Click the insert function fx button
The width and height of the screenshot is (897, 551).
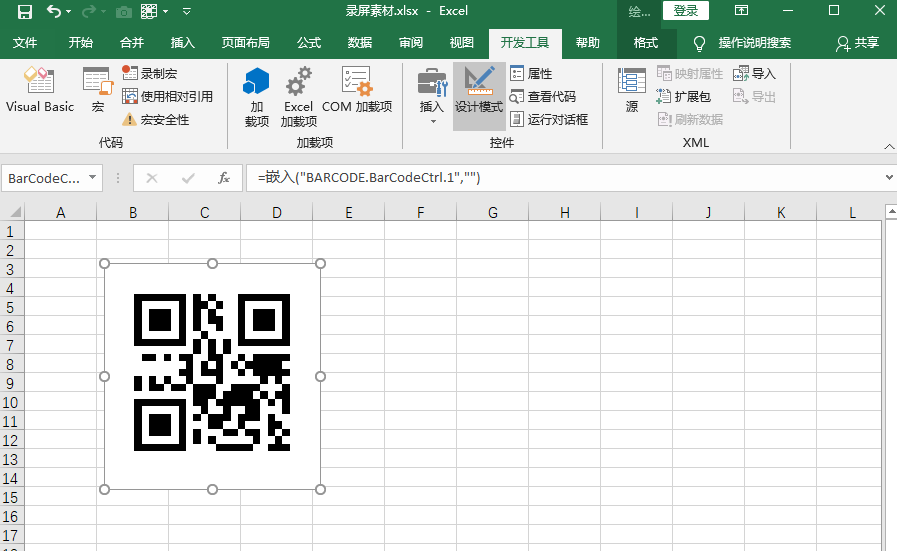[224, 178]
